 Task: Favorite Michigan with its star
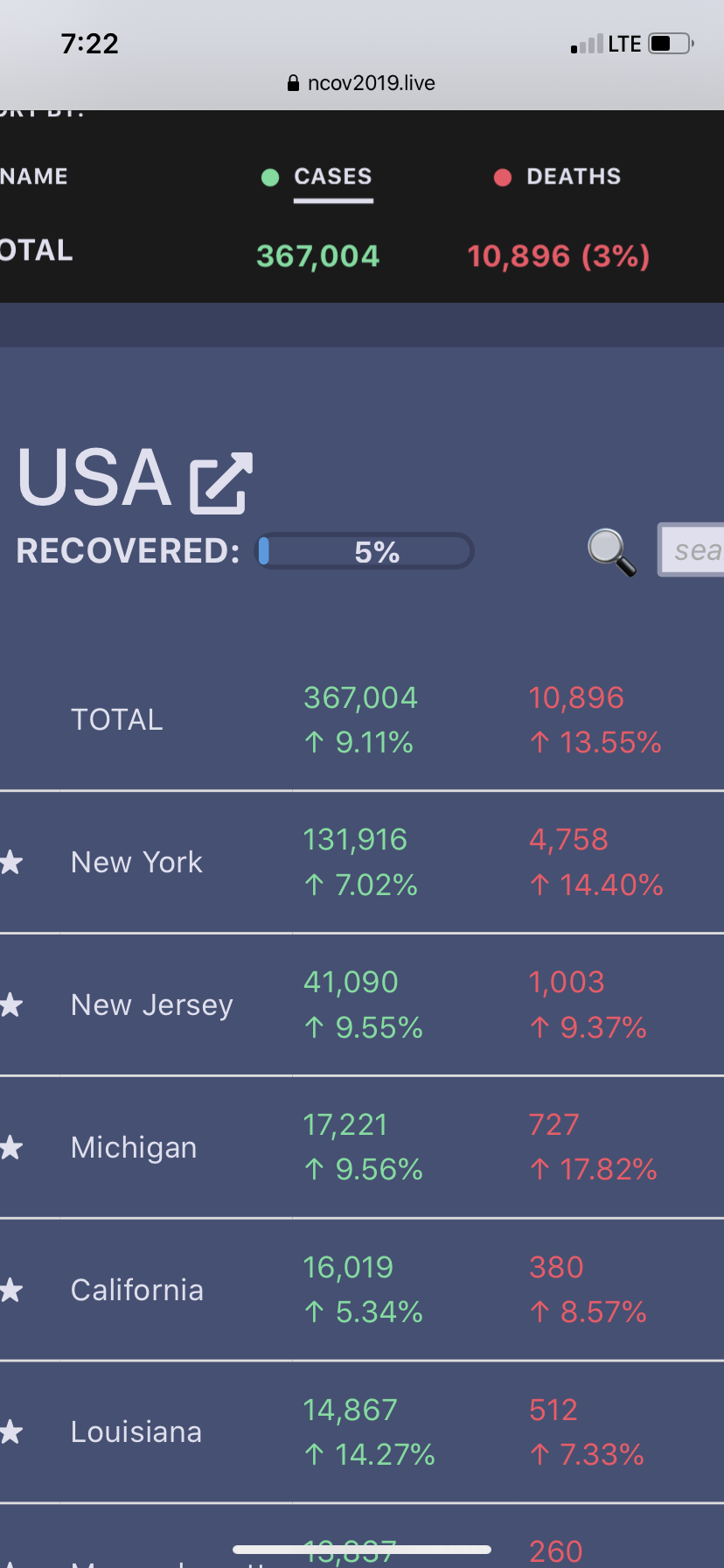point(10,1147)
